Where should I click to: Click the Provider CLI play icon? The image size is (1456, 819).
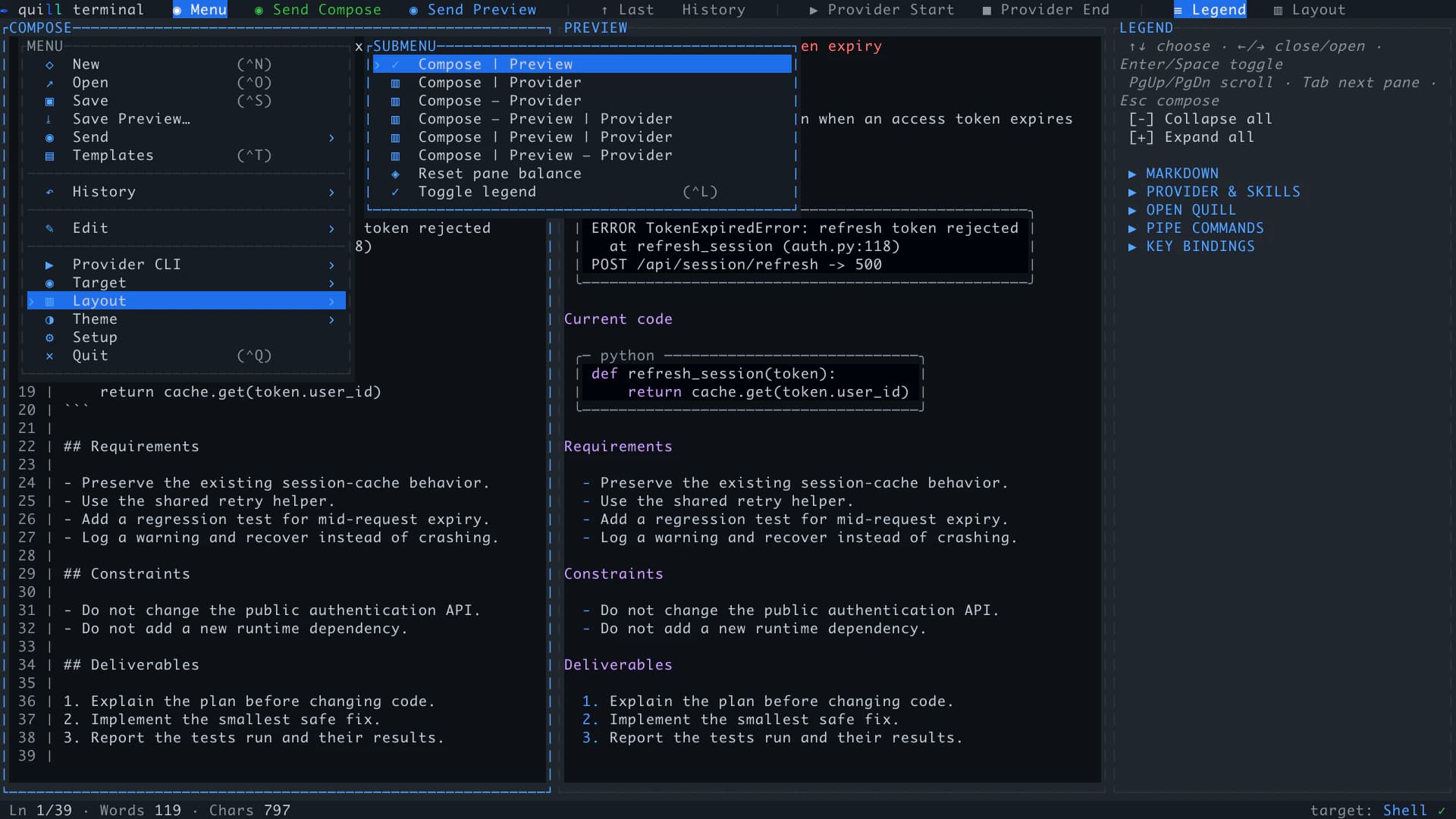pos(49,265)
